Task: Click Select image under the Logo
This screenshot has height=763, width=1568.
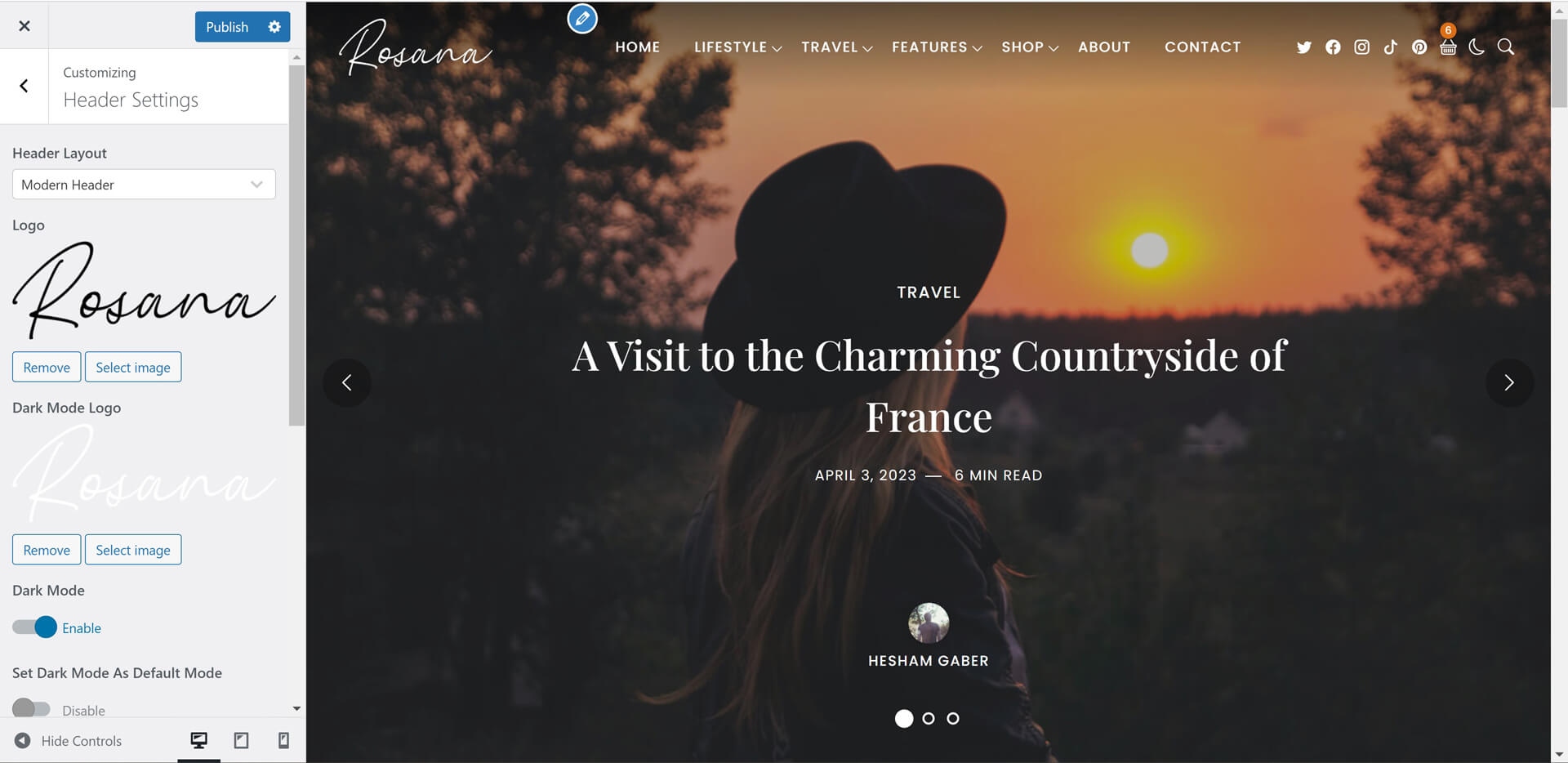Action: coord(133,368)
